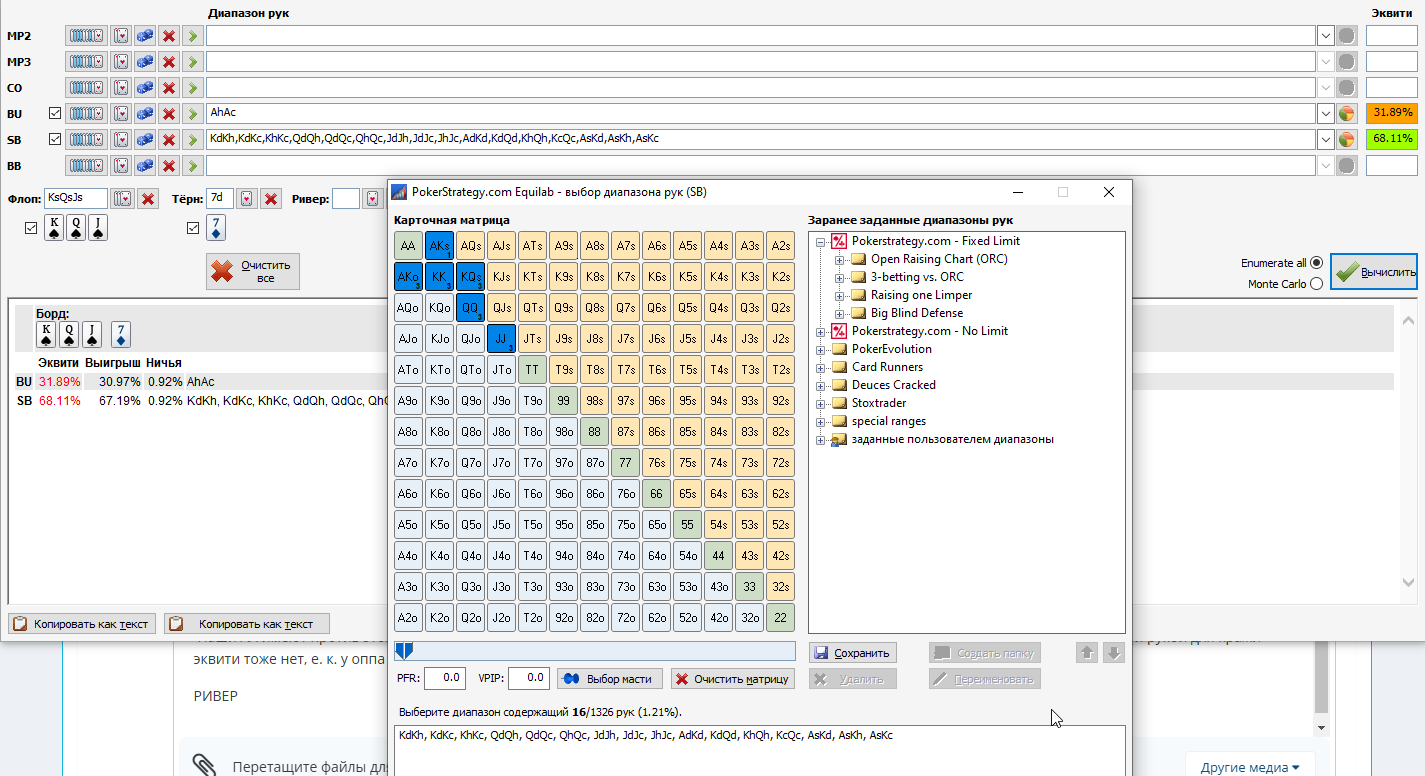Screen dimensions: 1425x776
Task: Open the Другие медиа dropdown
Action: [1250, 767]
